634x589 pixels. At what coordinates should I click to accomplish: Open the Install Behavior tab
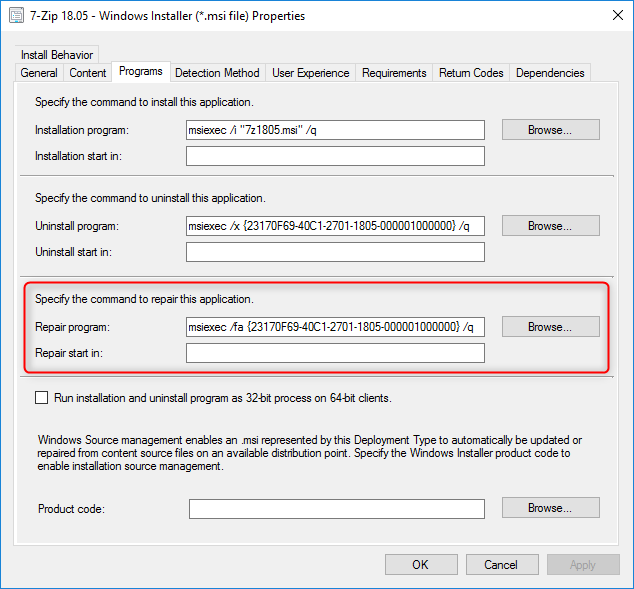point(57,55)
